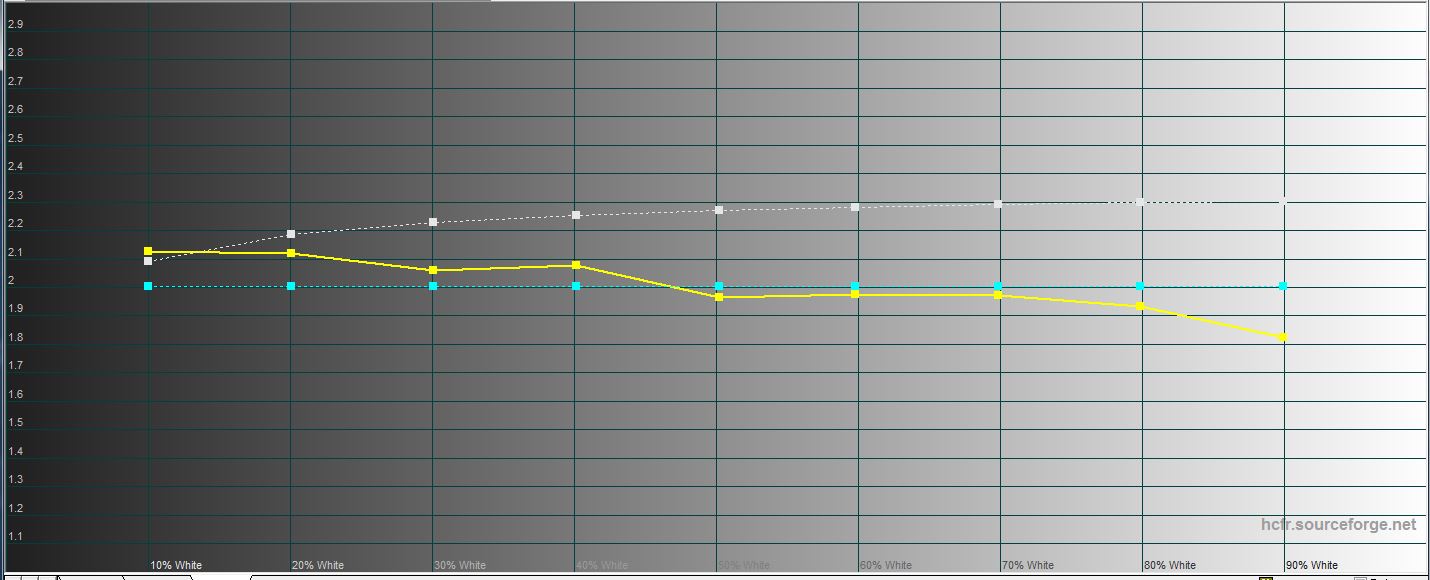Screen dimensions: 1430x580
Task: Click the white reference point at 70% White
Action: (x=998, y=204)
